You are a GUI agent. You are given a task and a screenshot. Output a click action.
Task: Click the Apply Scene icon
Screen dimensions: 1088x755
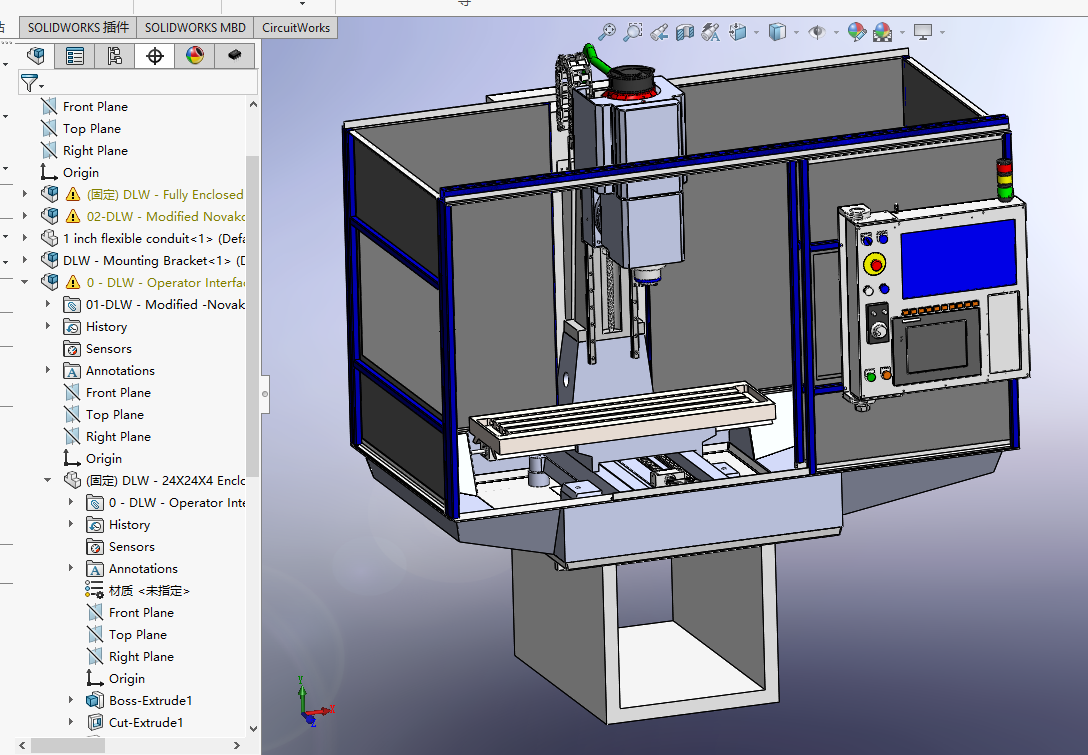point(883,32)
